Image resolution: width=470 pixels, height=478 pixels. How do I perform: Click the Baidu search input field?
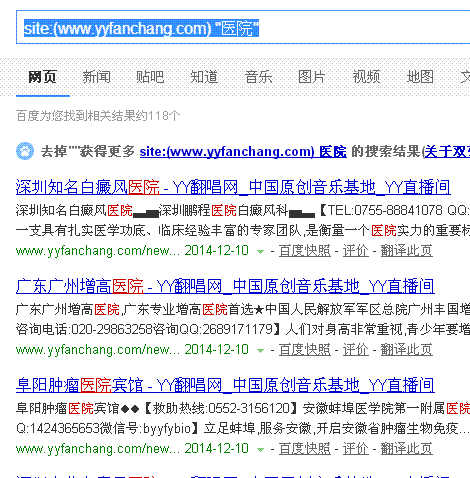pos(243,27)
